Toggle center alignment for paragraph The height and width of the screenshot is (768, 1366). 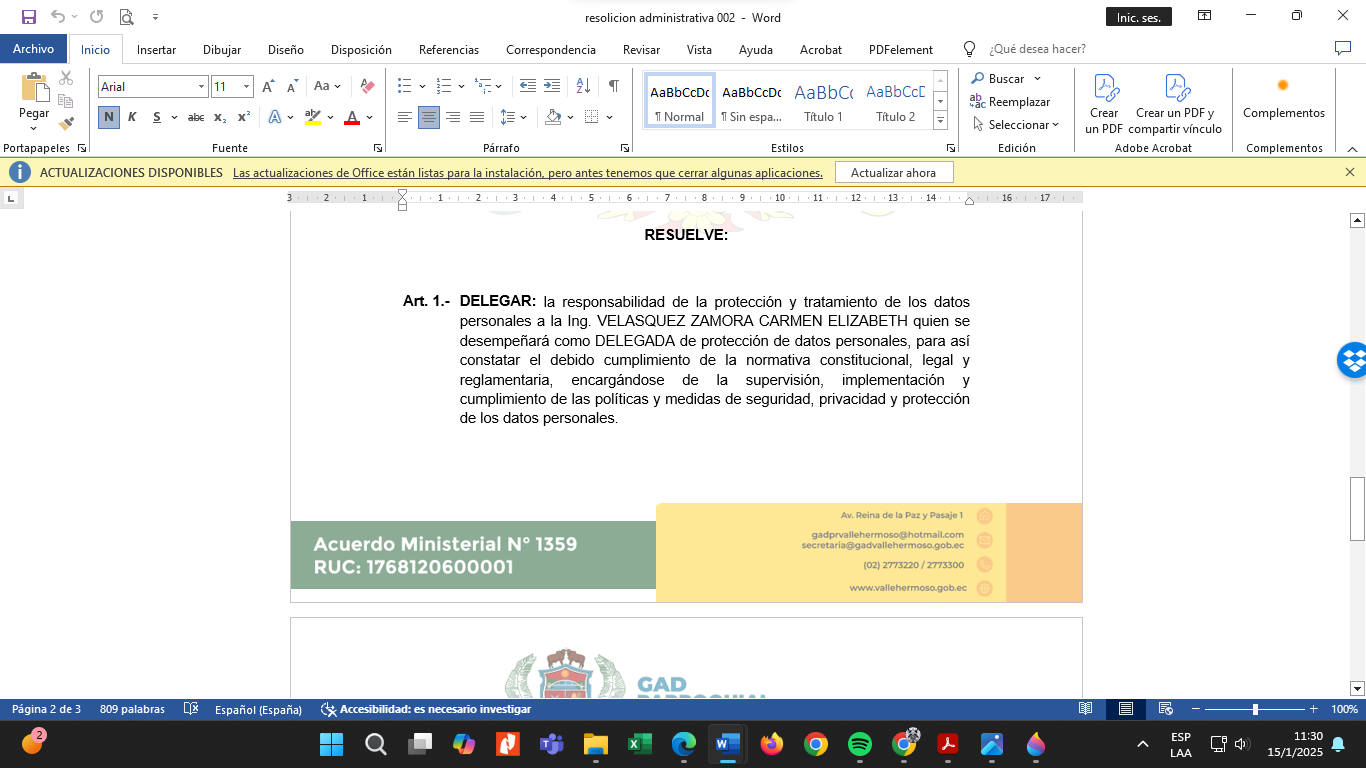click(428, 117)
